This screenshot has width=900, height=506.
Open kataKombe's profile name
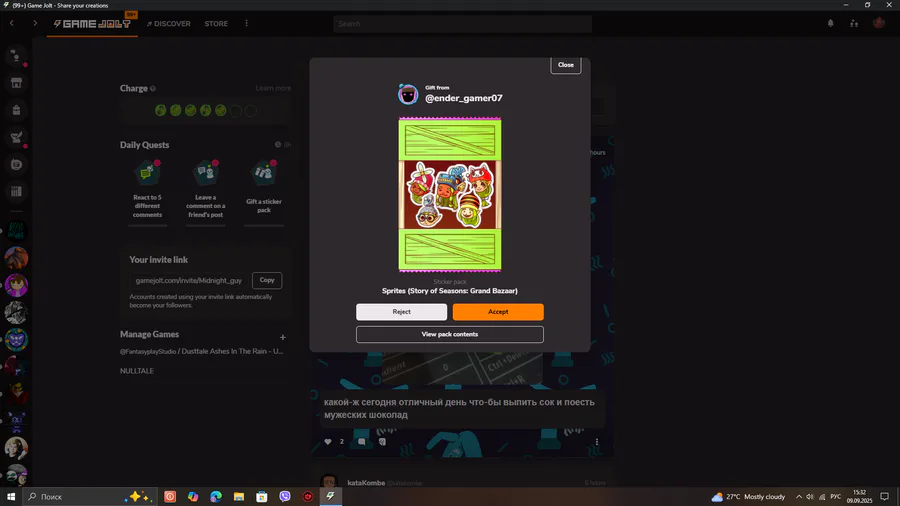click(x=366, y=483)
